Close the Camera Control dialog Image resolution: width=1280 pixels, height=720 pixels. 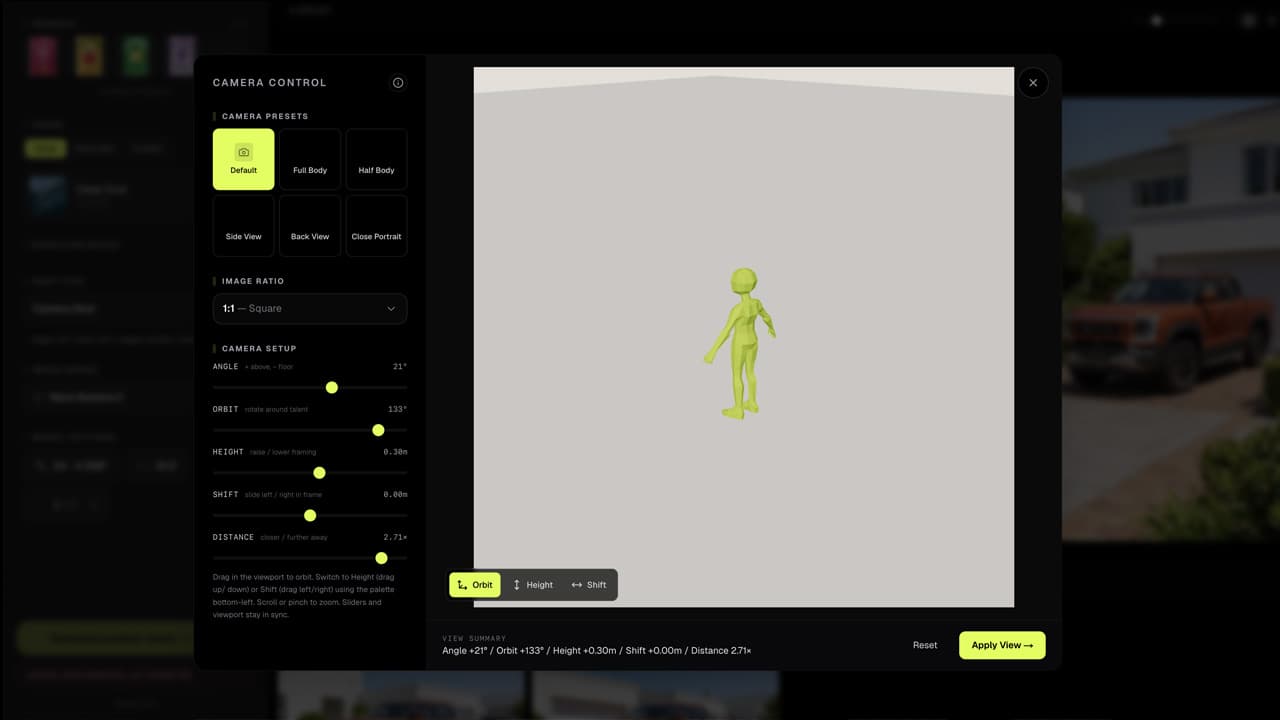pyautogui.click(x=1033, y=83)
